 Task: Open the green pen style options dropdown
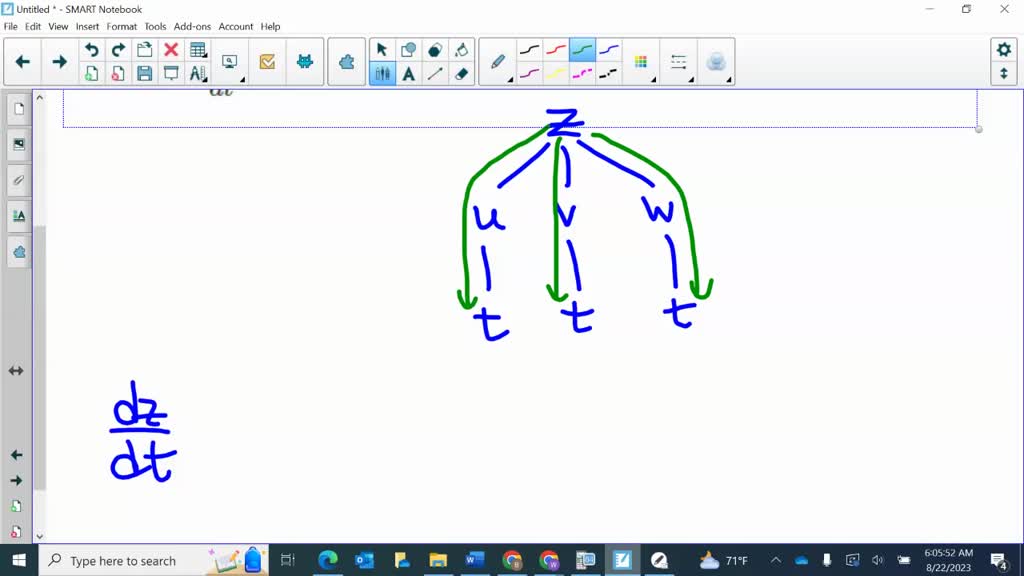click(x=583, y=48)
